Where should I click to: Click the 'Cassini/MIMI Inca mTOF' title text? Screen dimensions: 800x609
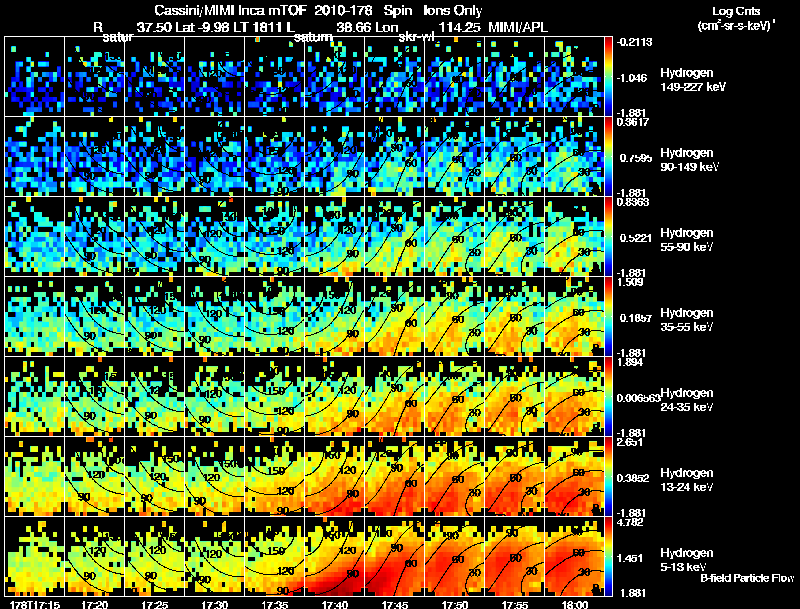click(229, 10)
